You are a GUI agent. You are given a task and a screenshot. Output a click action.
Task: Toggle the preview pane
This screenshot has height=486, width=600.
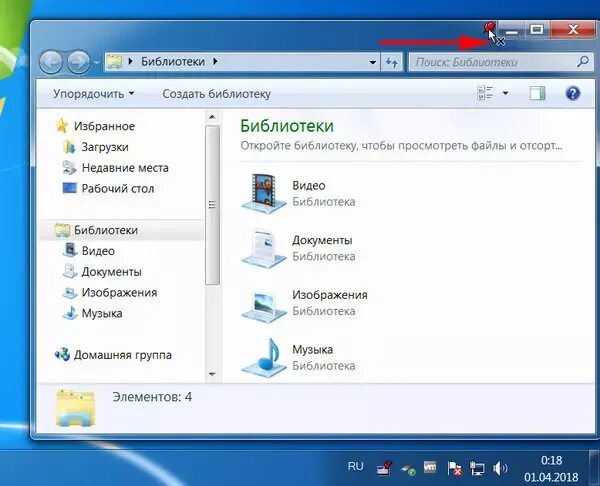click(x=537, y=93)
